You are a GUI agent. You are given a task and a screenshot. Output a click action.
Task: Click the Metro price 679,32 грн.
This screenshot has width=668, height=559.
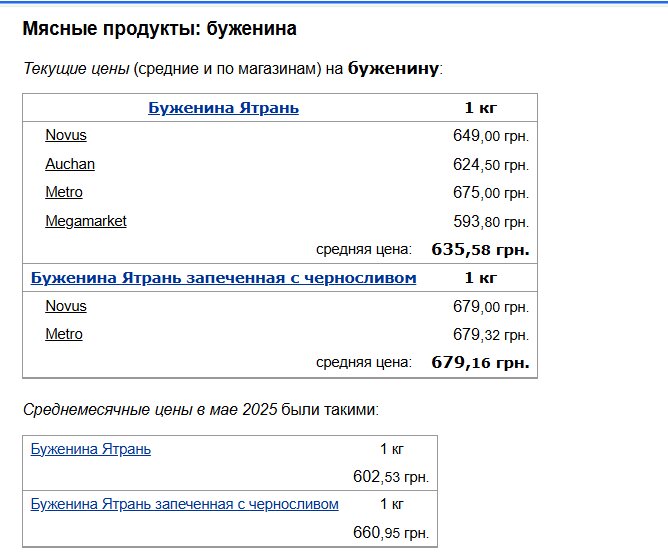(491, 335)
